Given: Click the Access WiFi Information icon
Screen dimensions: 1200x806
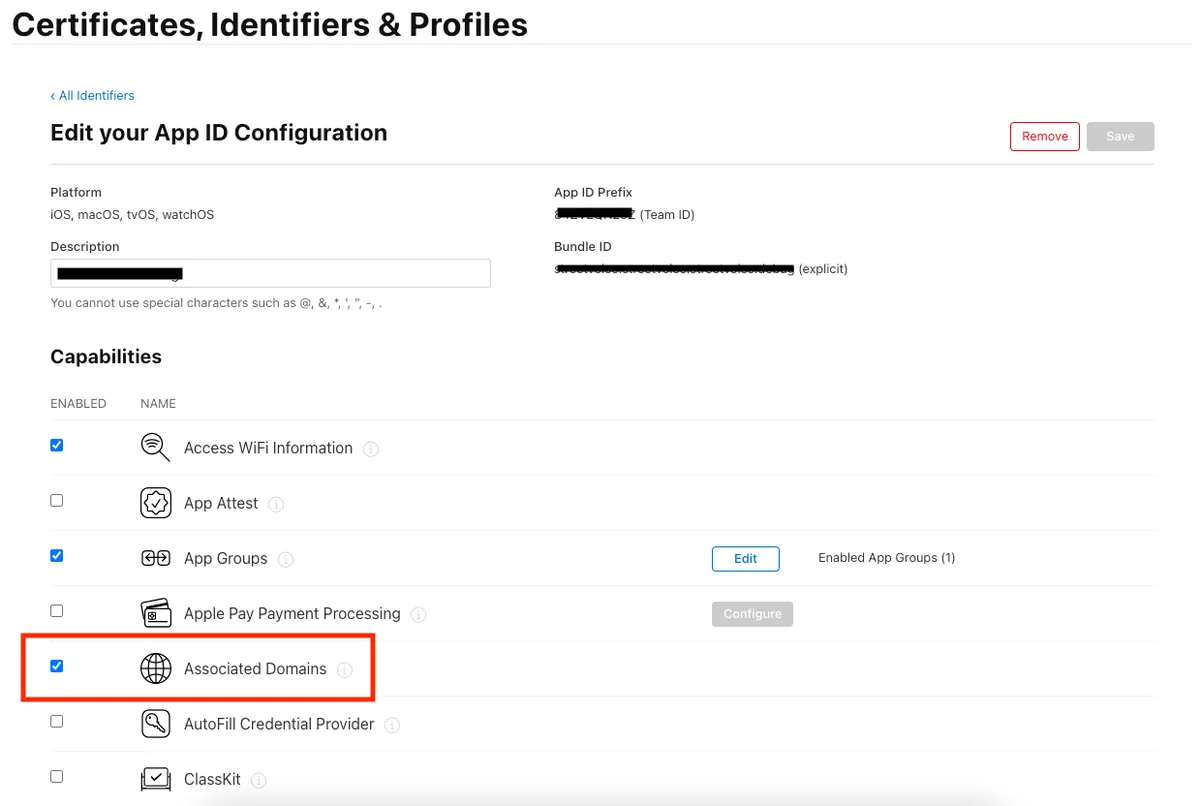Looking at the screenshot, I should [155, 447].
